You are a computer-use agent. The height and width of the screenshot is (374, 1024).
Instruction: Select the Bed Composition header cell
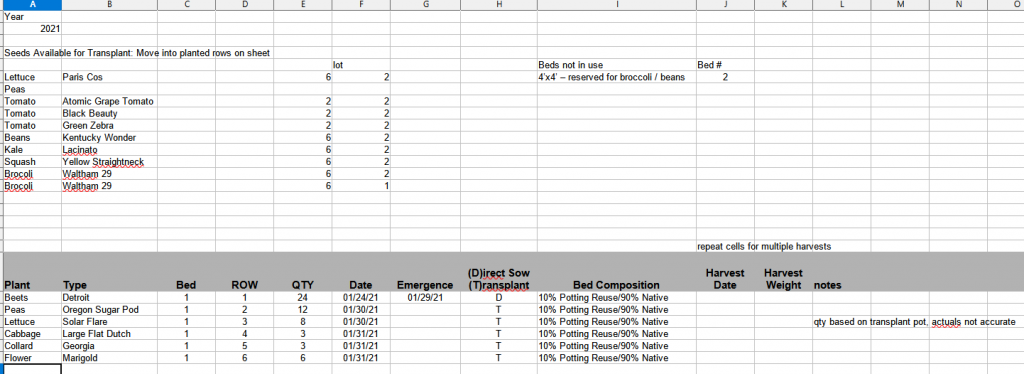(x=616, y=278)
